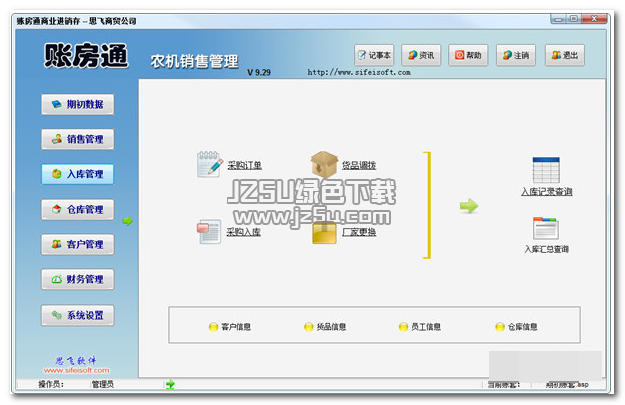Click the green arrow in status bar
Viewport: 625px width, 405px height.
pos(170,384)
